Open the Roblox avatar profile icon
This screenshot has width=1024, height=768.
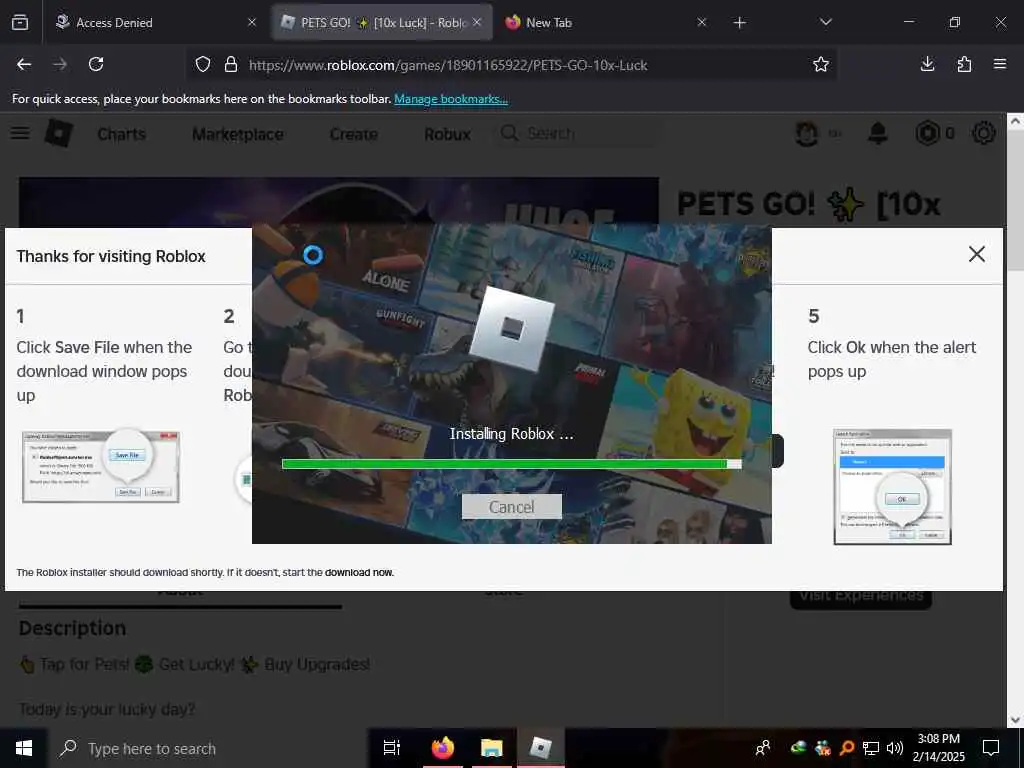(x=807, y=133)
